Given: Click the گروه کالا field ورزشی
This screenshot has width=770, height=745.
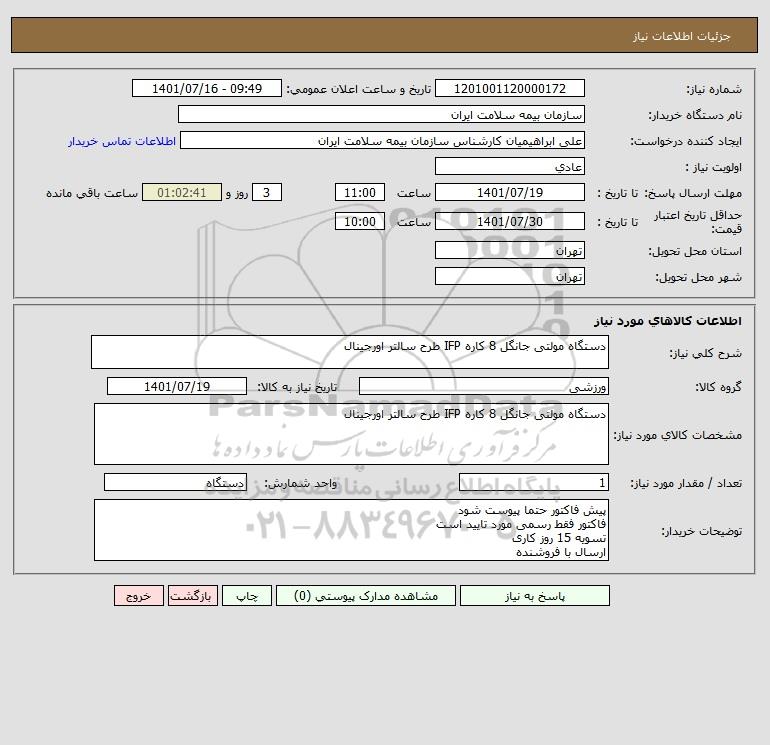Looking at the screenshot, I should (x=484, y=386).
